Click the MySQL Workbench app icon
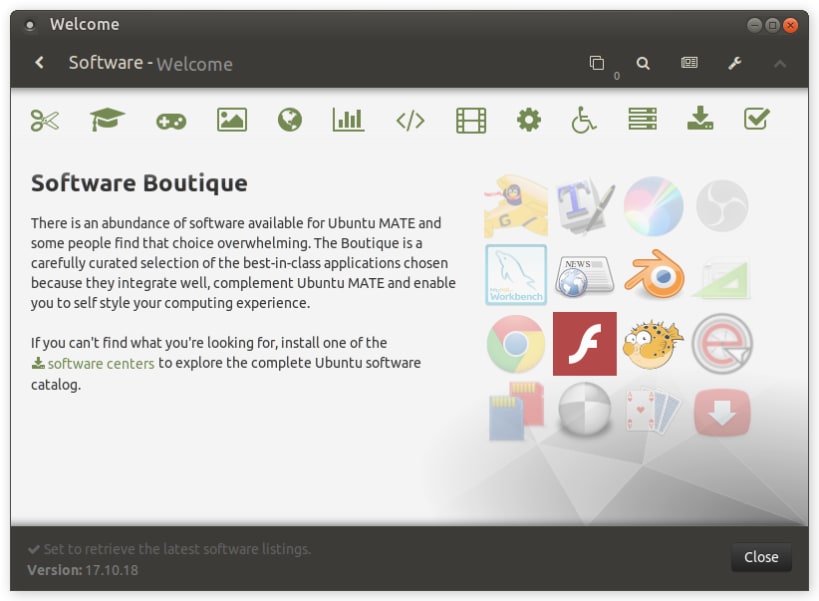819x601 pixels. (516, 275)
